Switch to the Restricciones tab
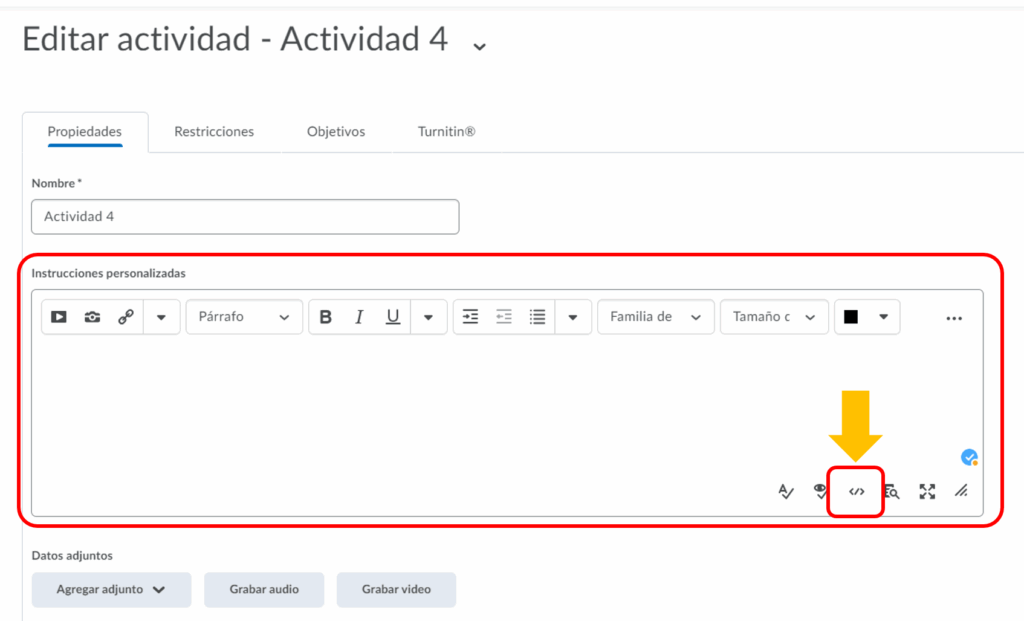 [x=214, y=131]
